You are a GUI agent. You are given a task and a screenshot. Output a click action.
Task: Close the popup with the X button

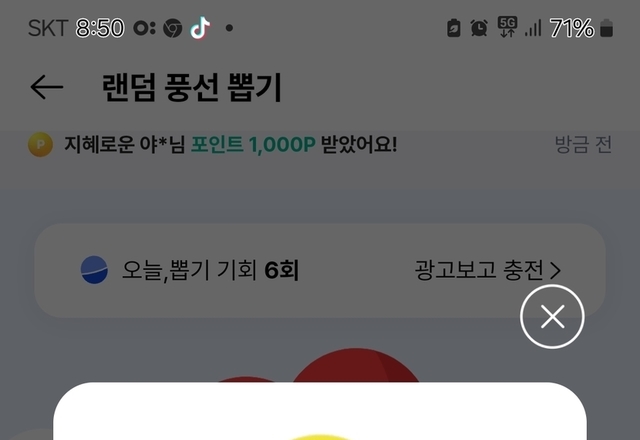click(552, 317)
